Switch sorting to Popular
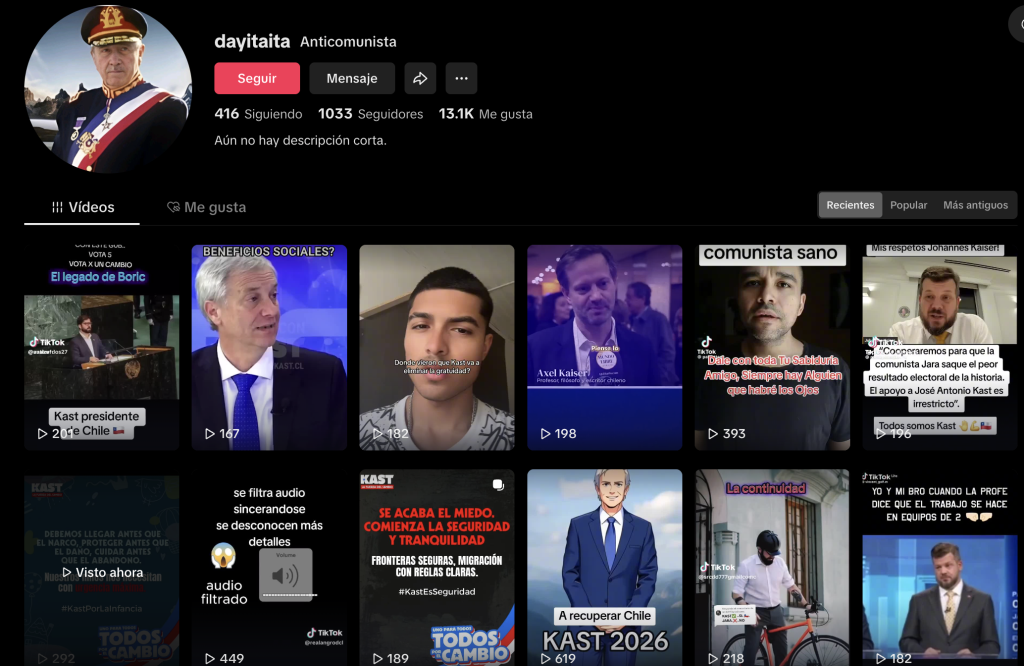1024x666 pixels. pyautogui.click(x=908, y=205)
